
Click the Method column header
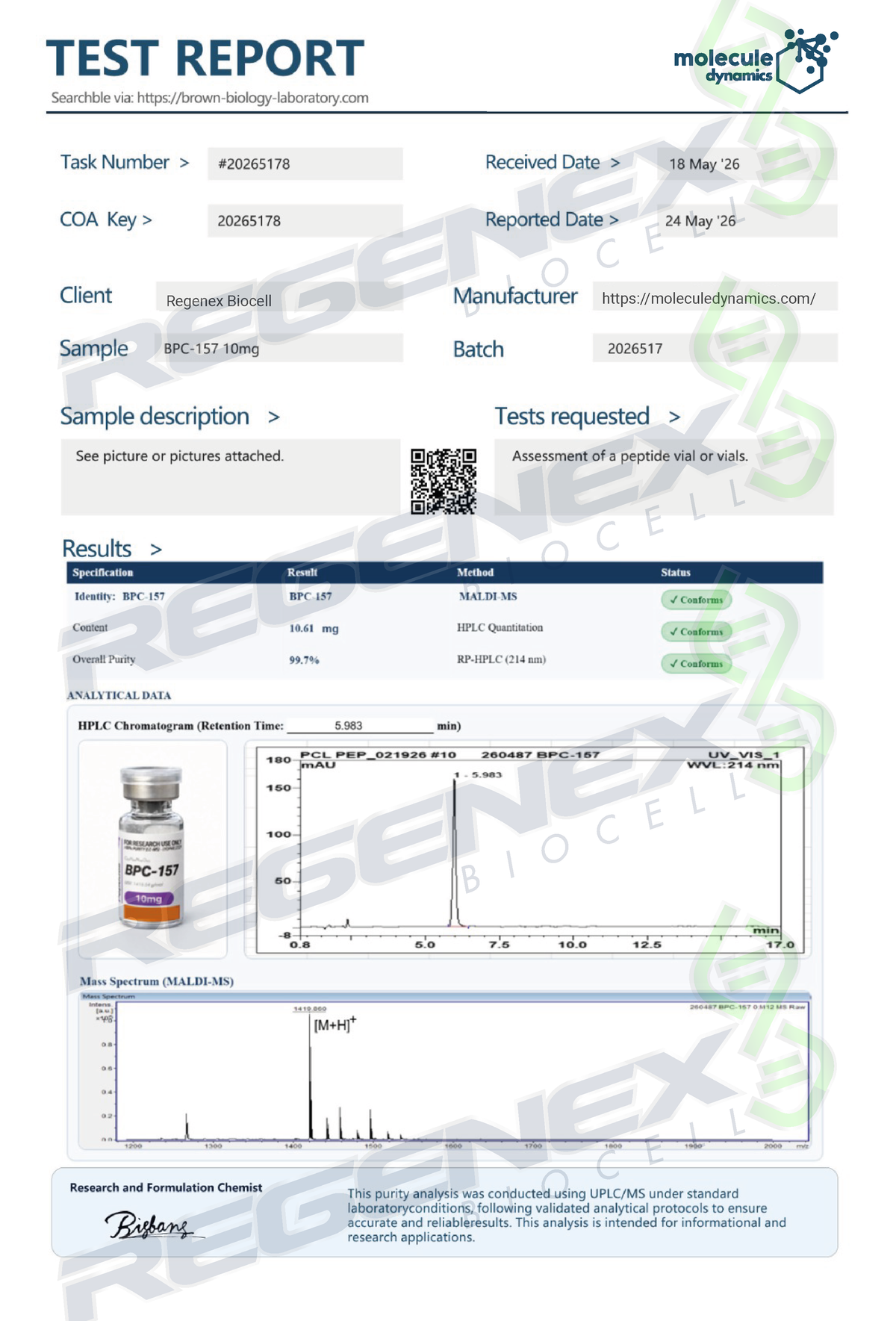click(x=476, y=573)
